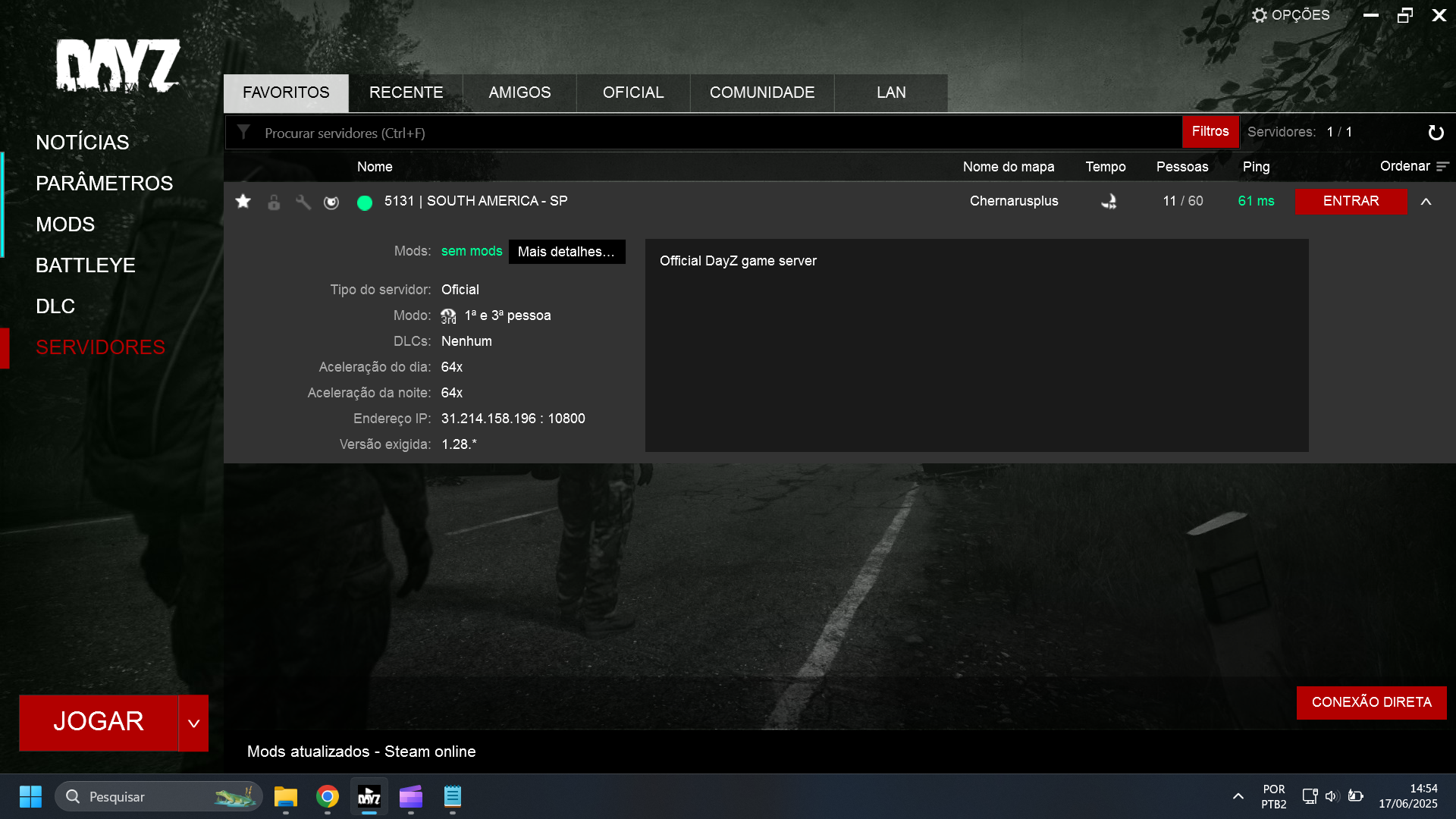Screen dimensions: 1456x819
Task: Sort by Nome do mapa column header
Action: (x=1009, y=167)
